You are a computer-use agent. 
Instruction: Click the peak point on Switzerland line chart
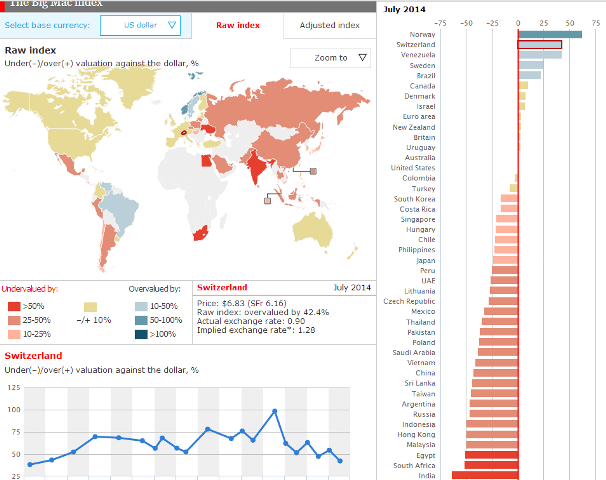click(x=274, y=411)
